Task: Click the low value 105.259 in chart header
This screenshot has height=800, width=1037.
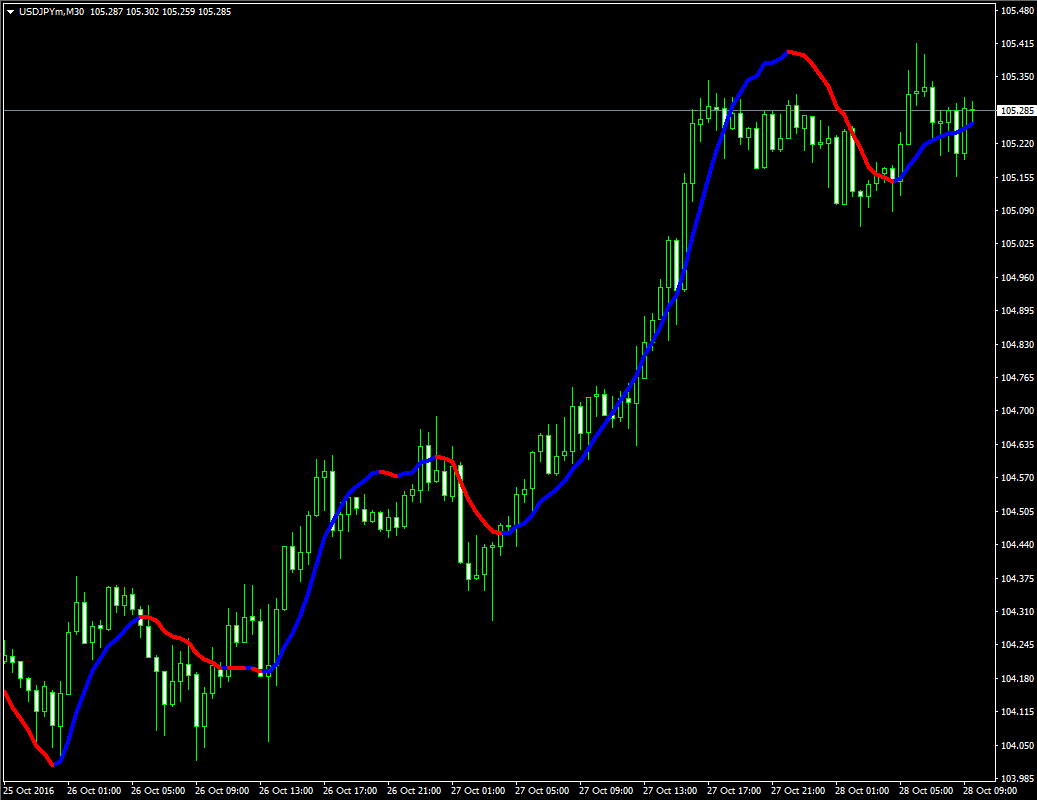Action: [179, 12]
